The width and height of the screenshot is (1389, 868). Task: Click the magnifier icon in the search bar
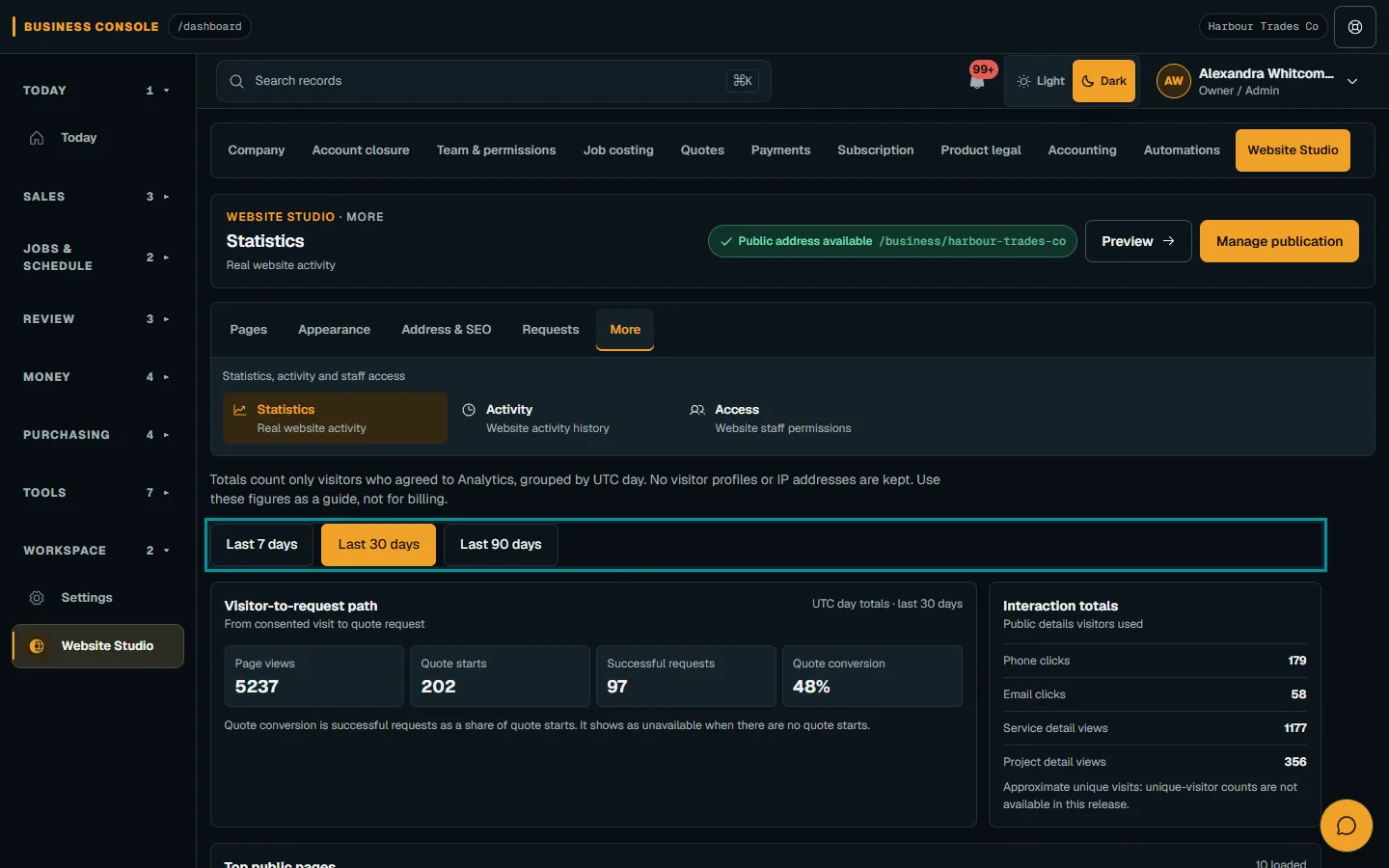pos(236,81)
